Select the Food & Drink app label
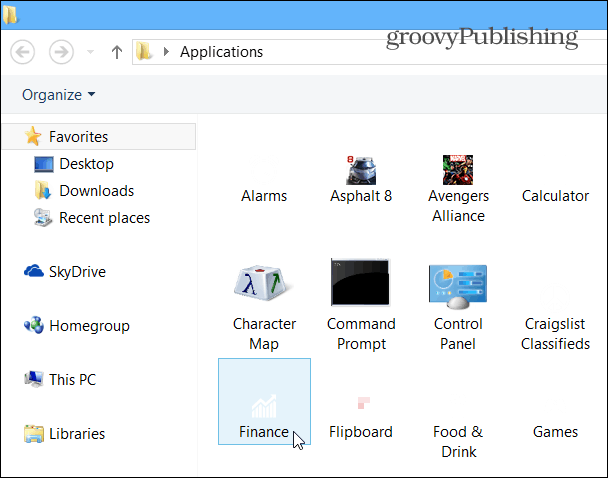Viewport: 608px width, 478px height. (458, 442)
